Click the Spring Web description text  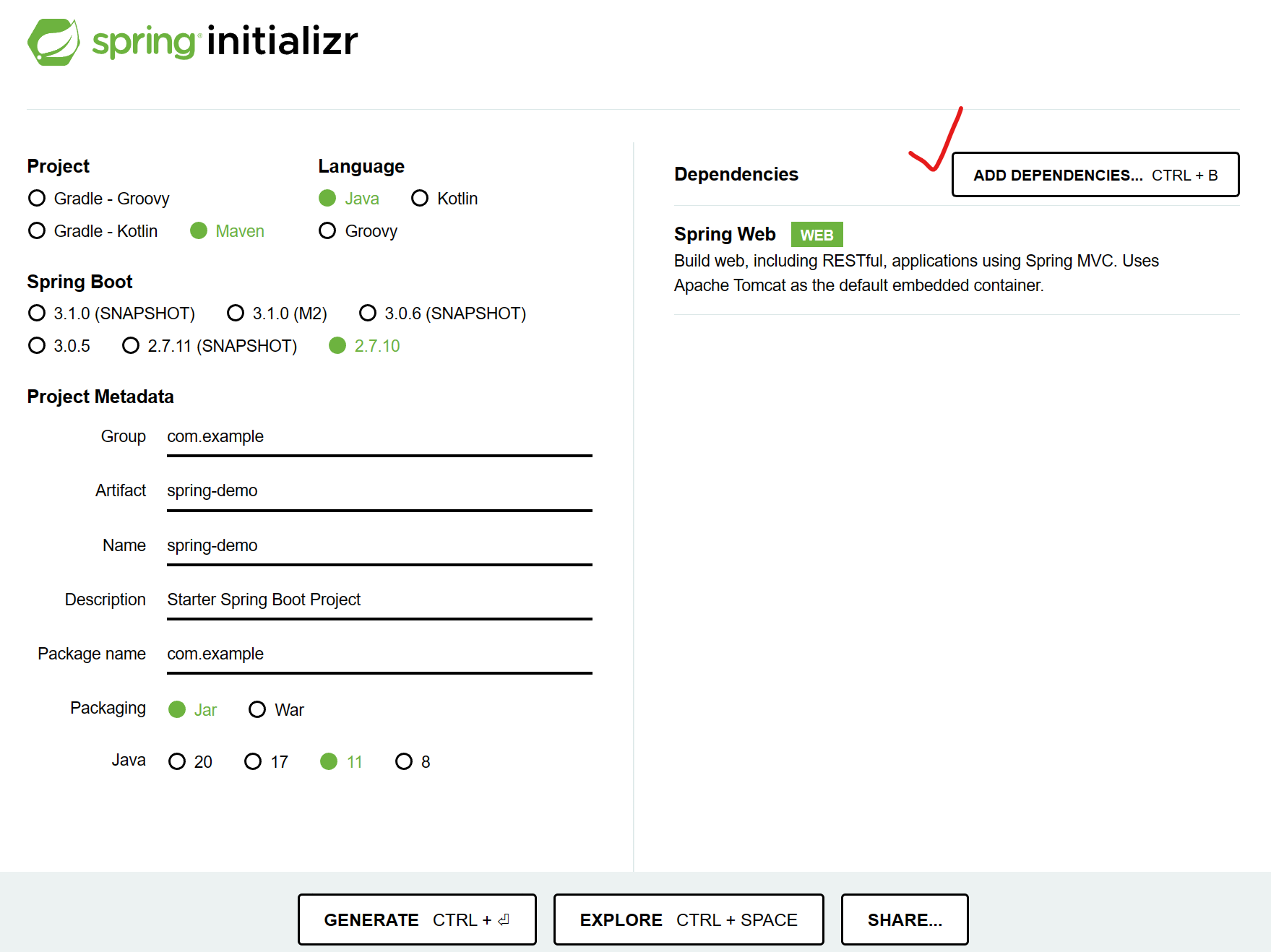[916, 273]
